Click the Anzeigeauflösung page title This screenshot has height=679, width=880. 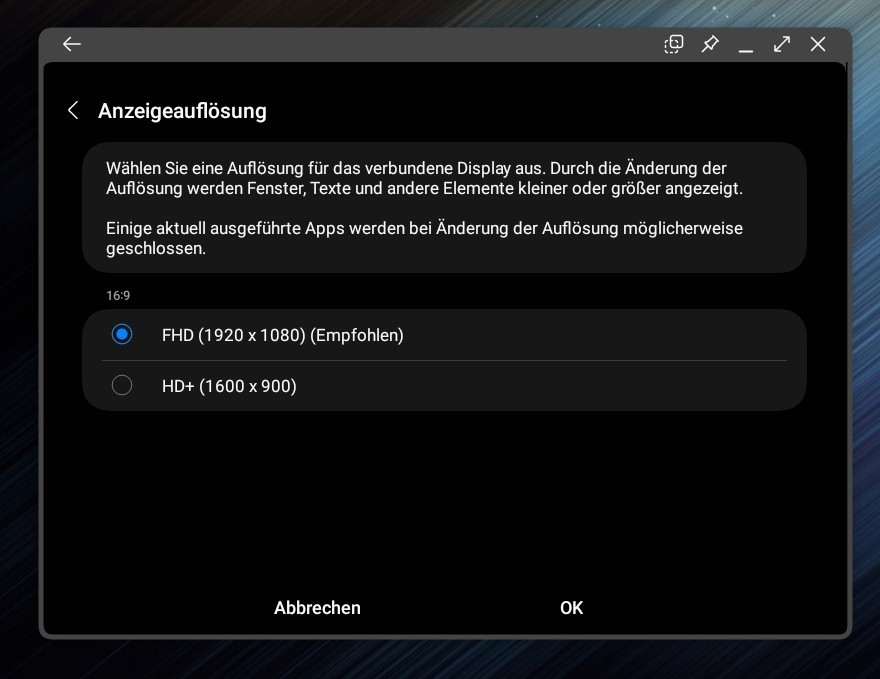pos(182,111)
